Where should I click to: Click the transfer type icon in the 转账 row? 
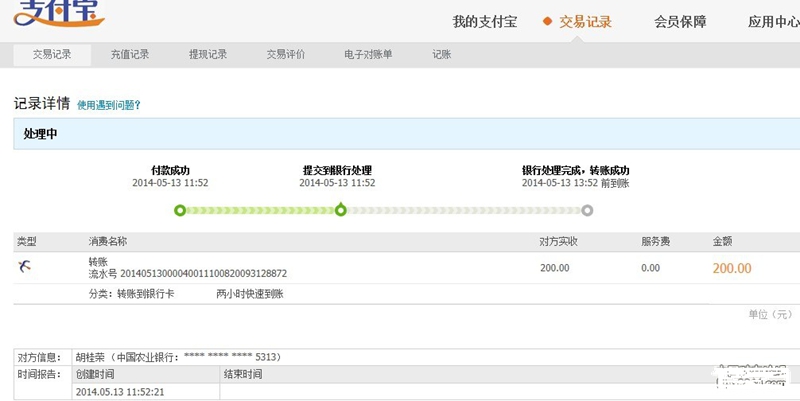[x=24, y=266]
